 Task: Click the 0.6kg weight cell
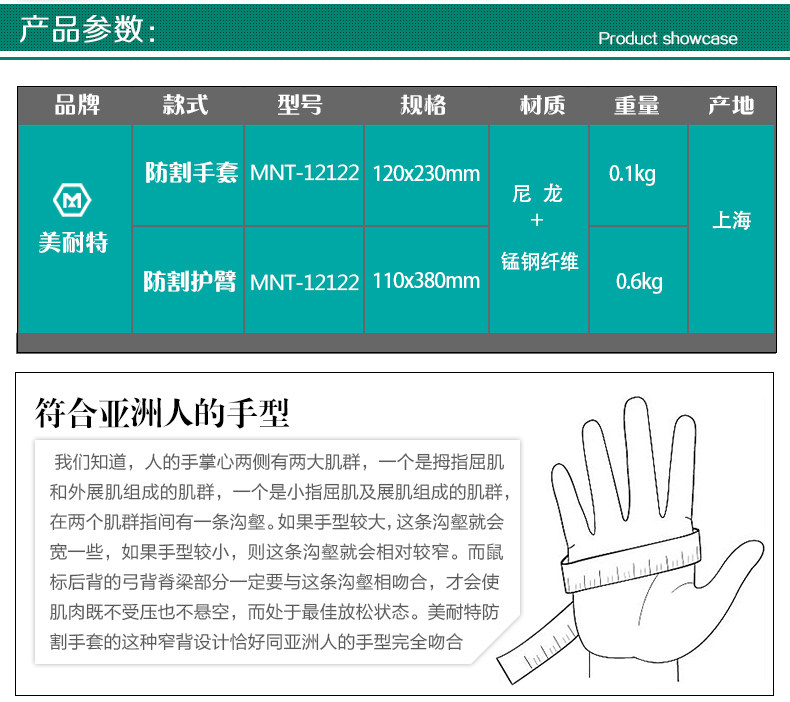coord(639,282)
